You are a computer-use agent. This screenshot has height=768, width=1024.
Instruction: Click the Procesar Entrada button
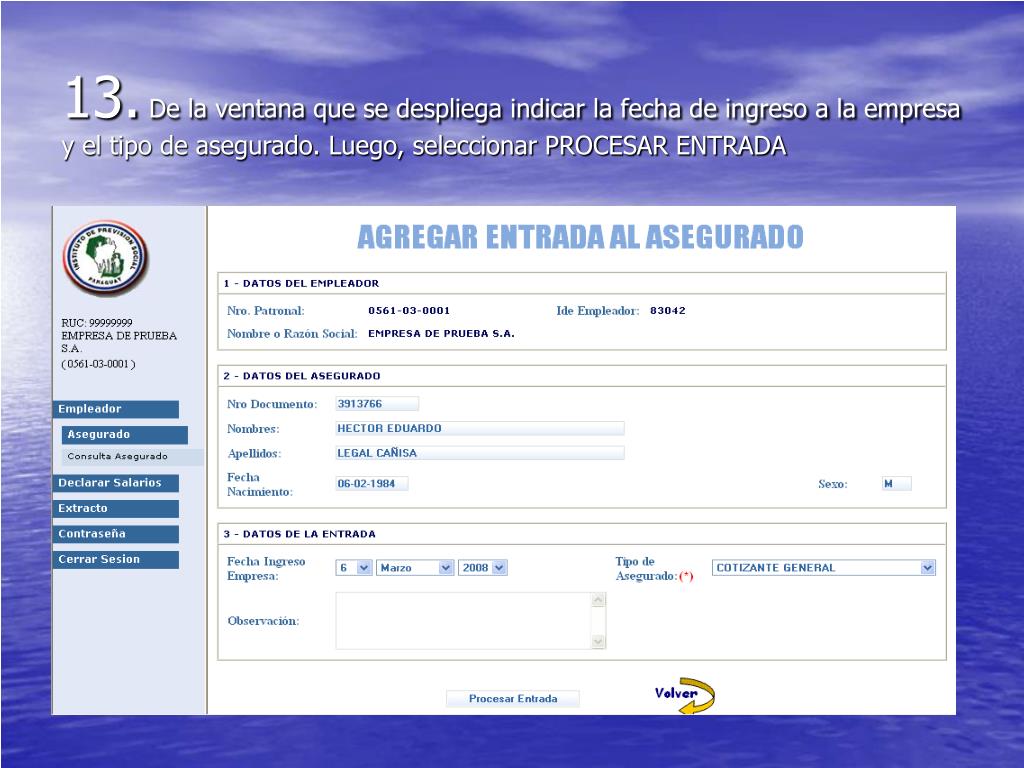(x=513, y=699)
